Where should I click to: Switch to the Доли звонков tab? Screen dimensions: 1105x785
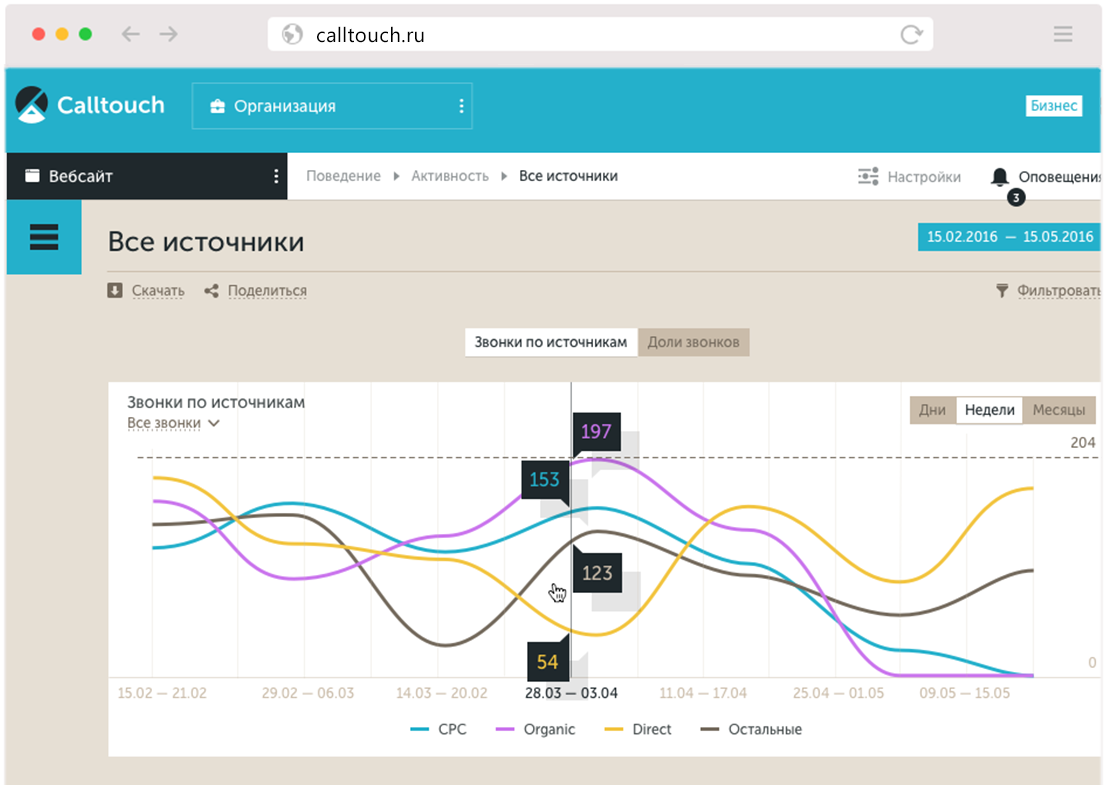[693, 342]
